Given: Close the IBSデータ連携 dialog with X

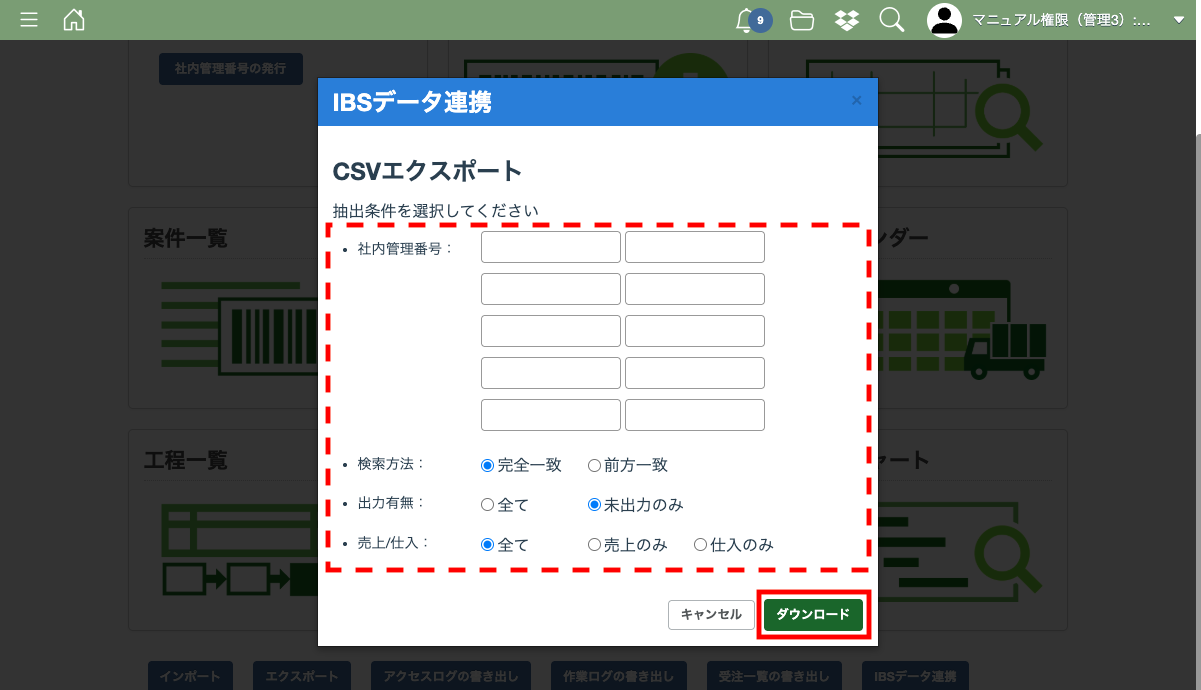Looking at the screenshot, I should tap(856, 100).
